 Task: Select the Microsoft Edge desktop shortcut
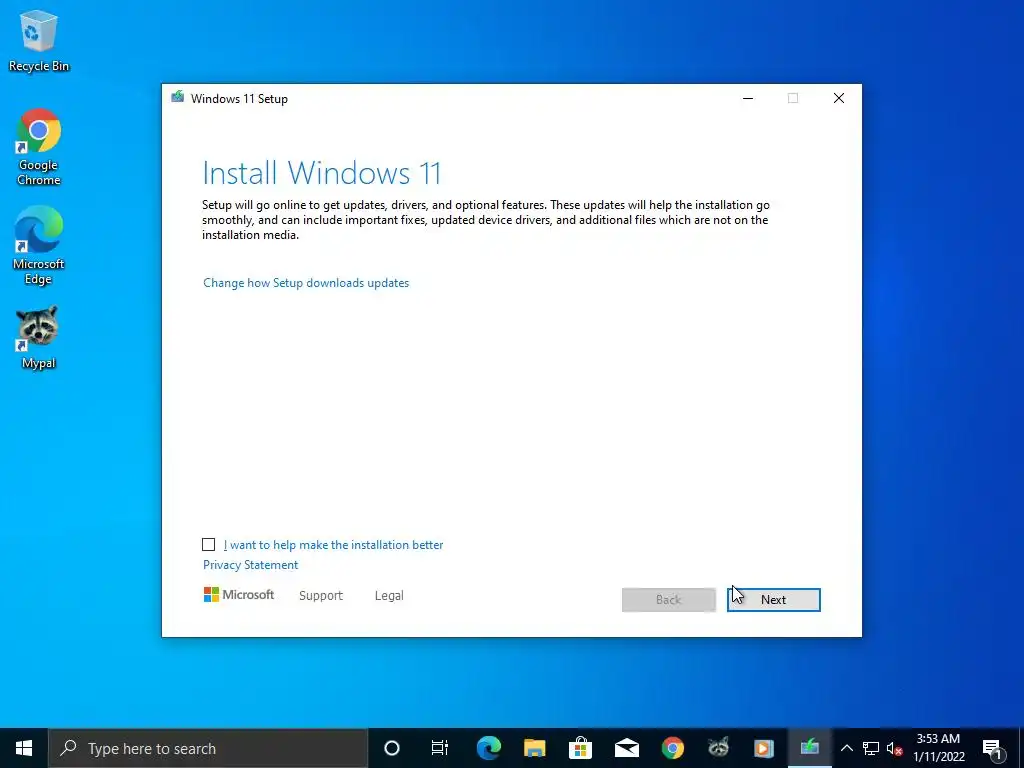tap(39, 246)
